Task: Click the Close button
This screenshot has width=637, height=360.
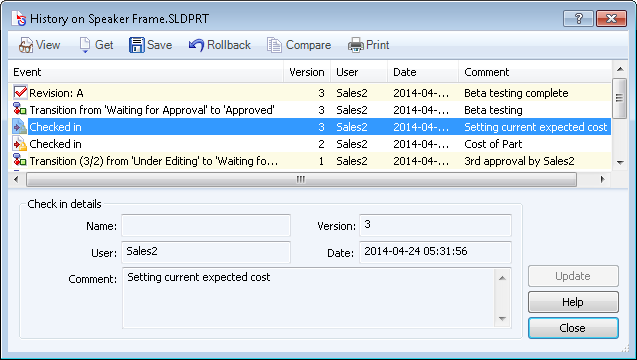Action: pyautogui.click(x=573, y=328)
